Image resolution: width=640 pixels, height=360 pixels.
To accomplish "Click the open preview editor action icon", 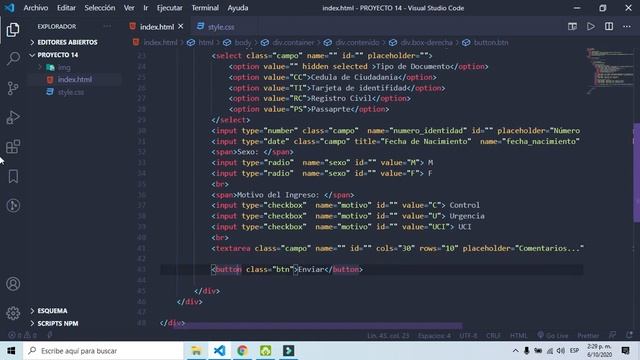I will 572,27.
